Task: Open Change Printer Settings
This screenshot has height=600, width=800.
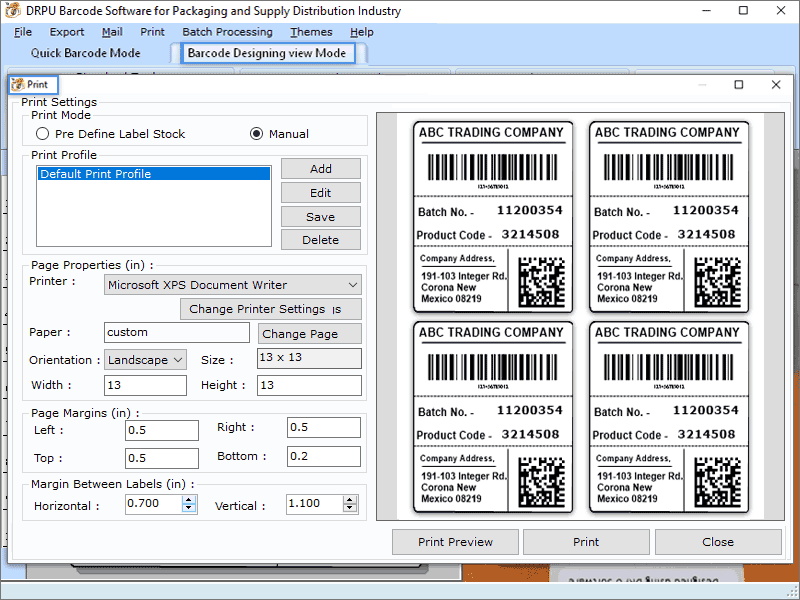Action: (270, 309)
